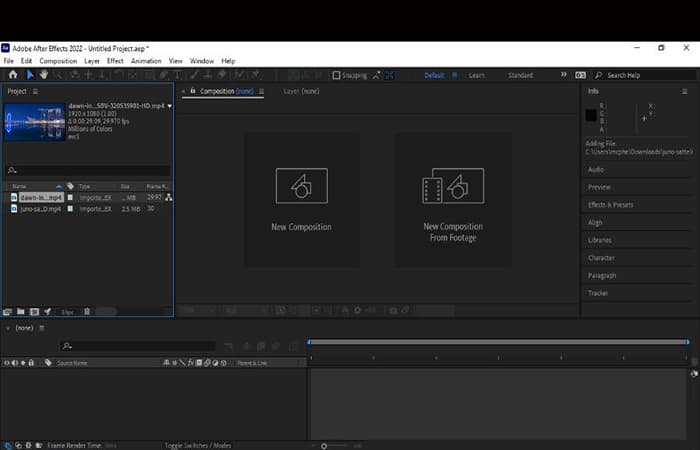Sort by the Size column header
The image size is (700, 450).
click(125, 186)
